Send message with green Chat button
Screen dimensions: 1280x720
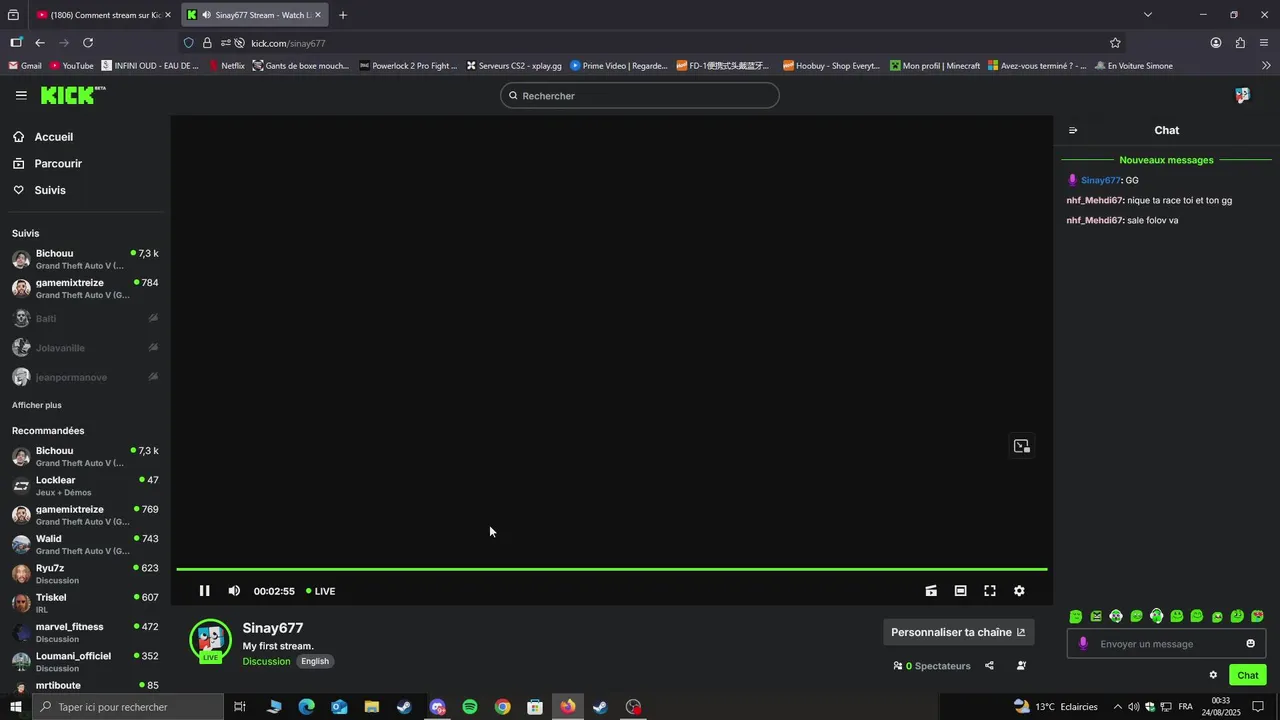pyautogui.click(x=1247, y=675)
